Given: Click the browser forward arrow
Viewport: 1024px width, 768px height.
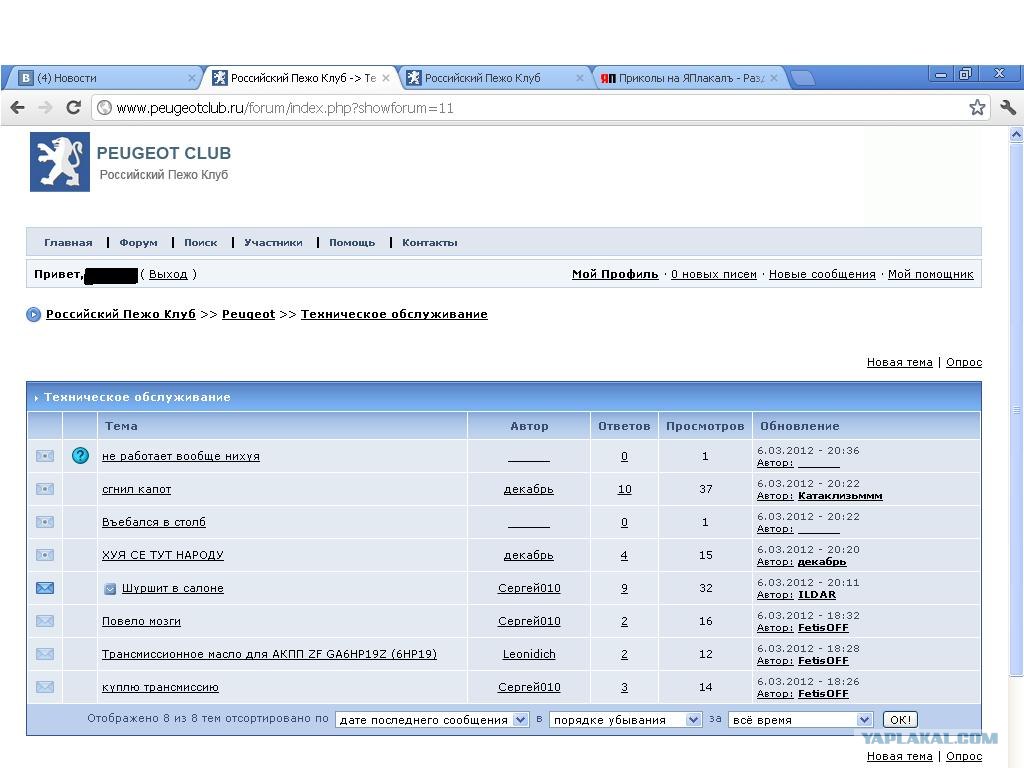Looking at the screenshot, I should point(45,108).
